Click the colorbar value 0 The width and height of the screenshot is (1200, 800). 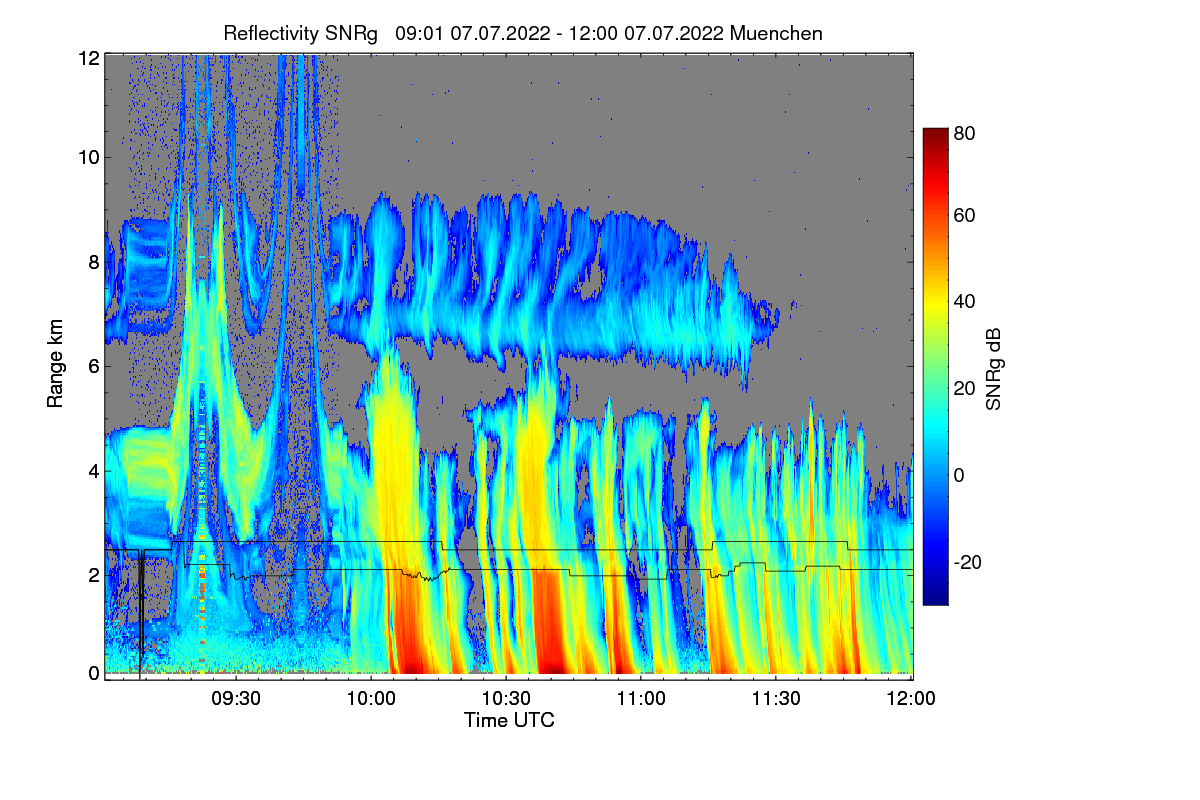click(x=959, y=475)
